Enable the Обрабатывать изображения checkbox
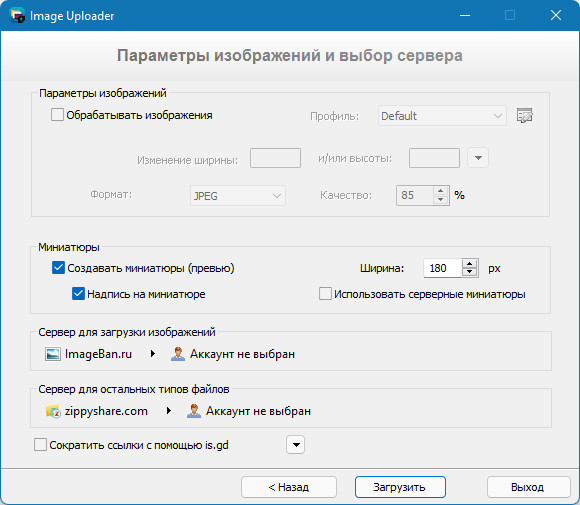Screen dimensions: 580x505 point(57,115)
